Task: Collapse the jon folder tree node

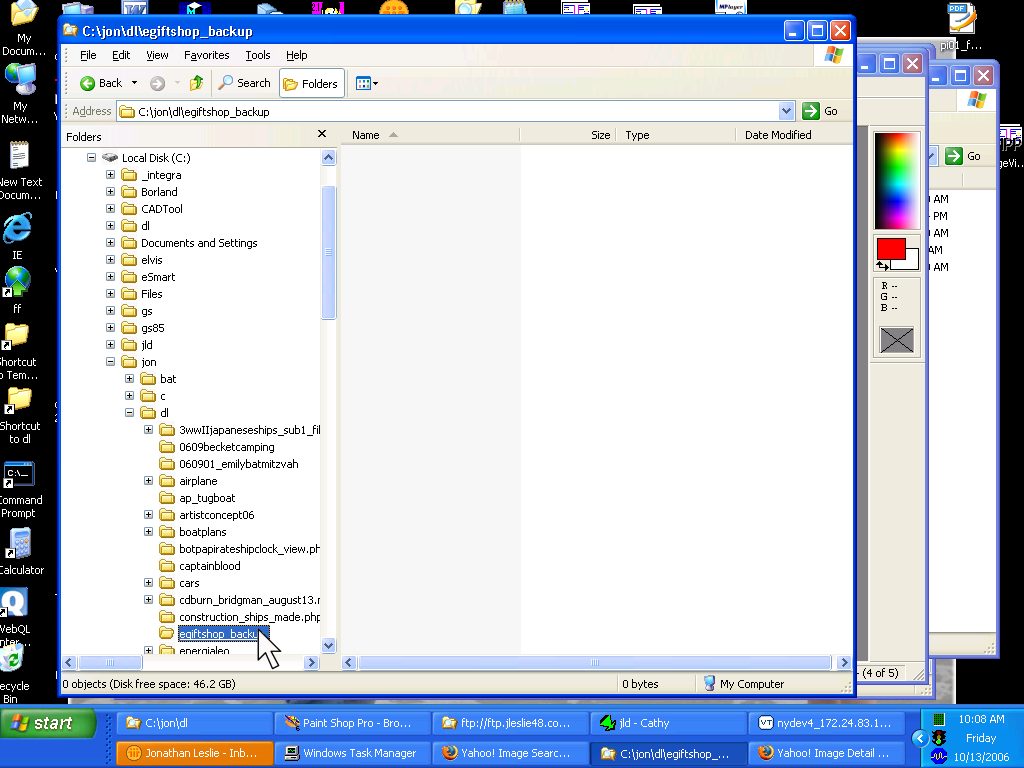Action: click(111, 362)
